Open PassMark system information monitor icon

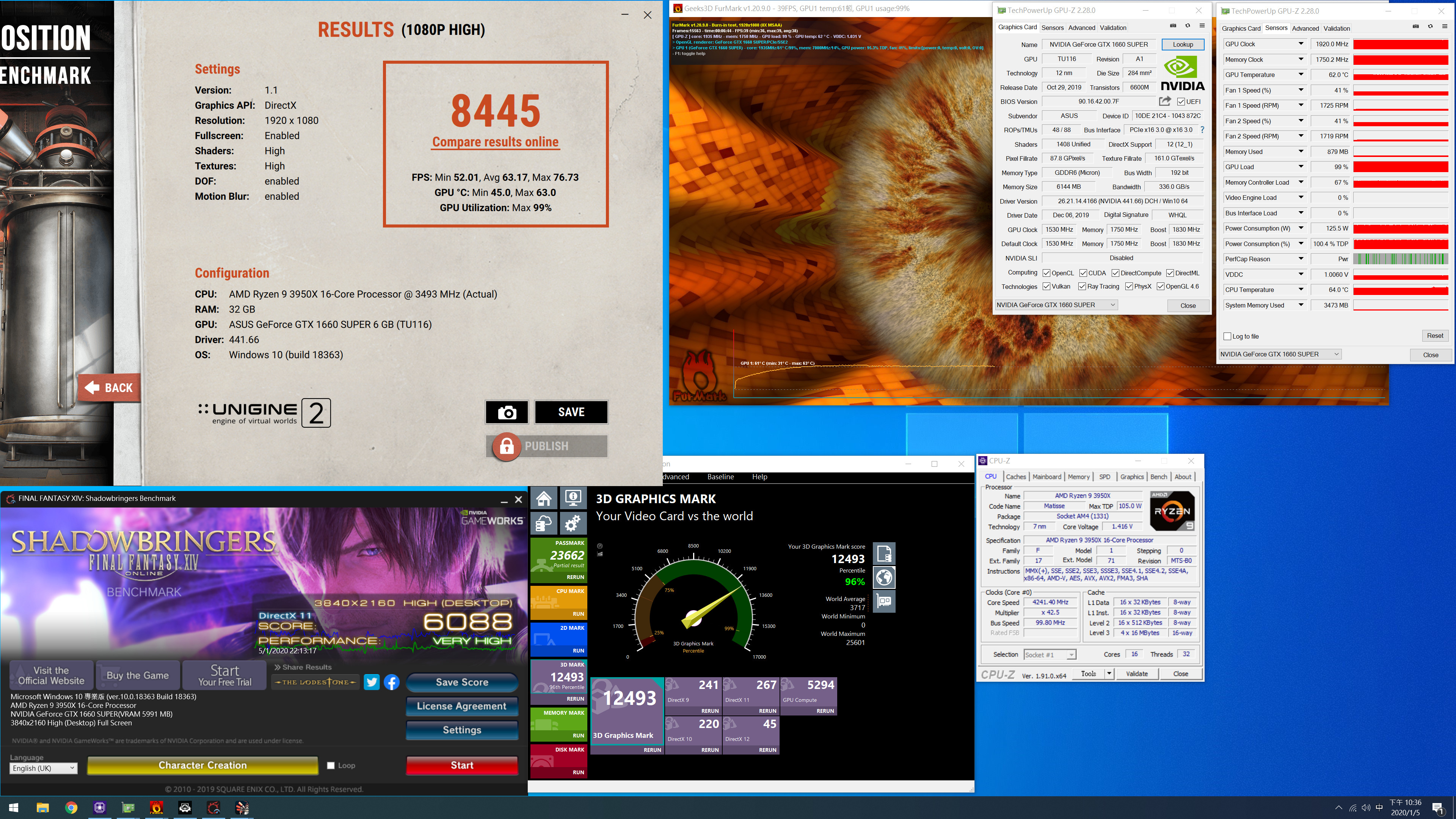pyautogui.click(x=573, y=499)
